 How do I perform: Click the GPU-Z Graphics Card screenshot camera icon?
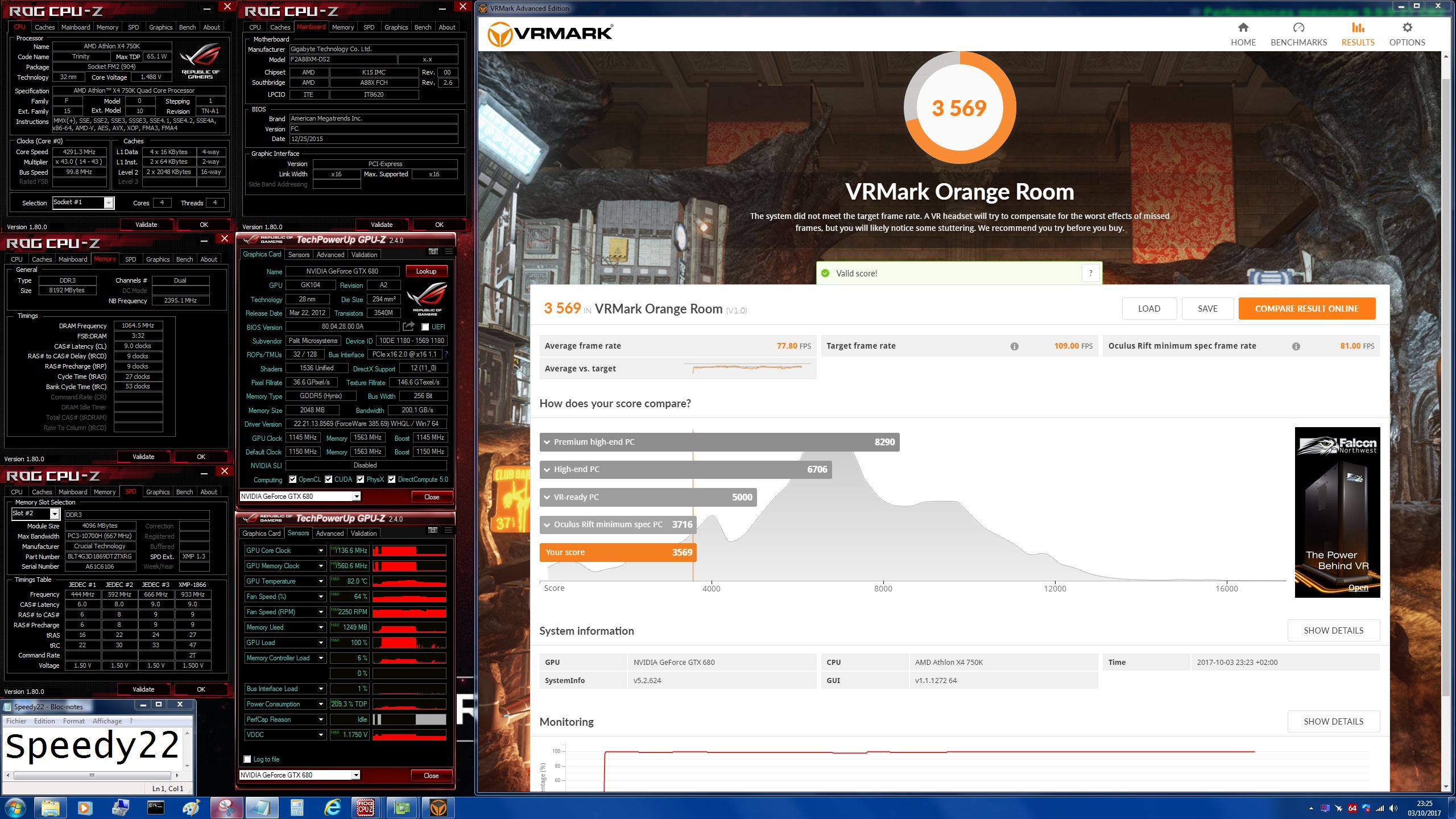[x=433, y=251]
